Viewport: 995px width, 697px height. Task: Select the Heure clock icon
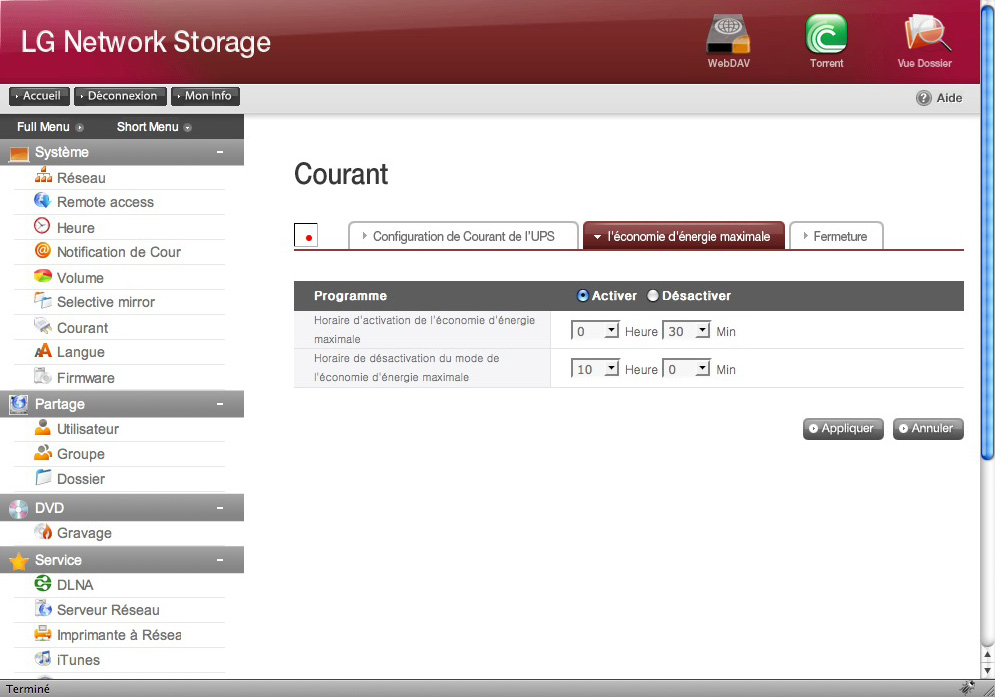tap(42, 227)
